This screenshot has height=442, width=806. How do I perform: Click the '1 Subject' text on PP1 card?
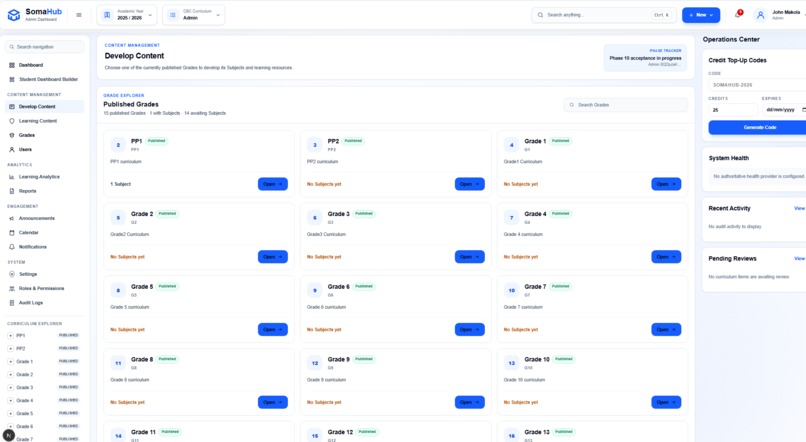pyautogui.click(x=121, y=184)
